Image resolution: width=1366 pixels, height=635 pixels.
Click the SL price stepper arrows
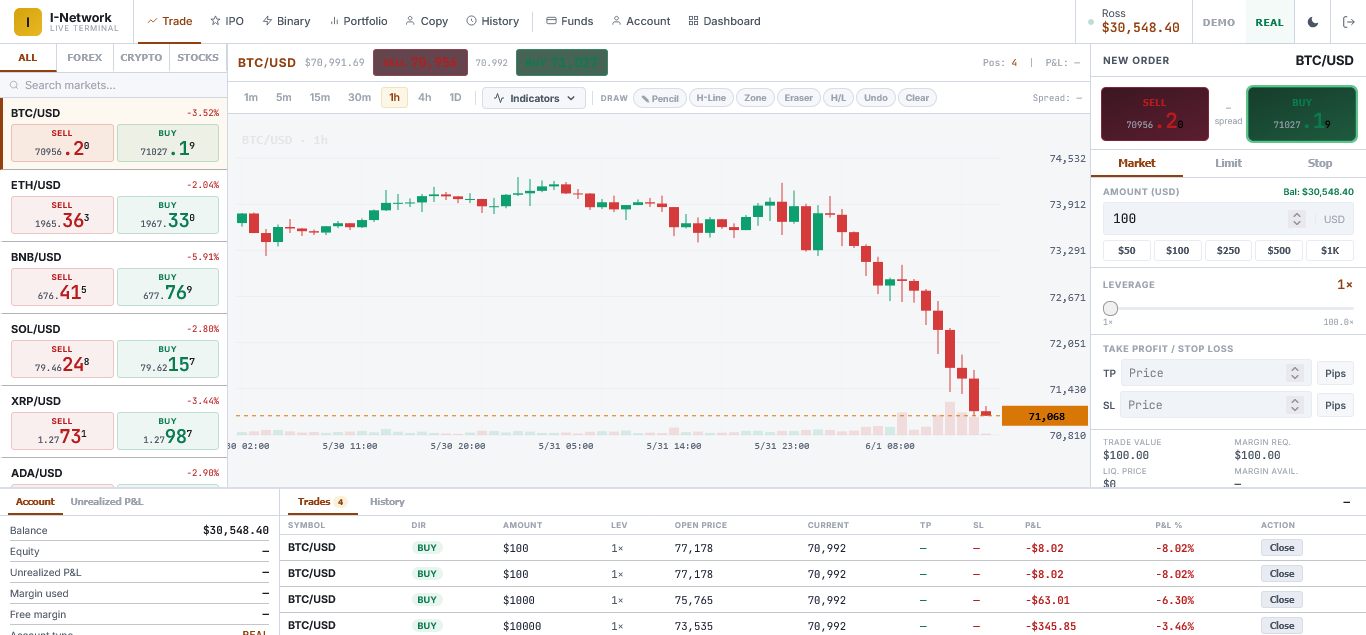click(x=1295, y=405)
